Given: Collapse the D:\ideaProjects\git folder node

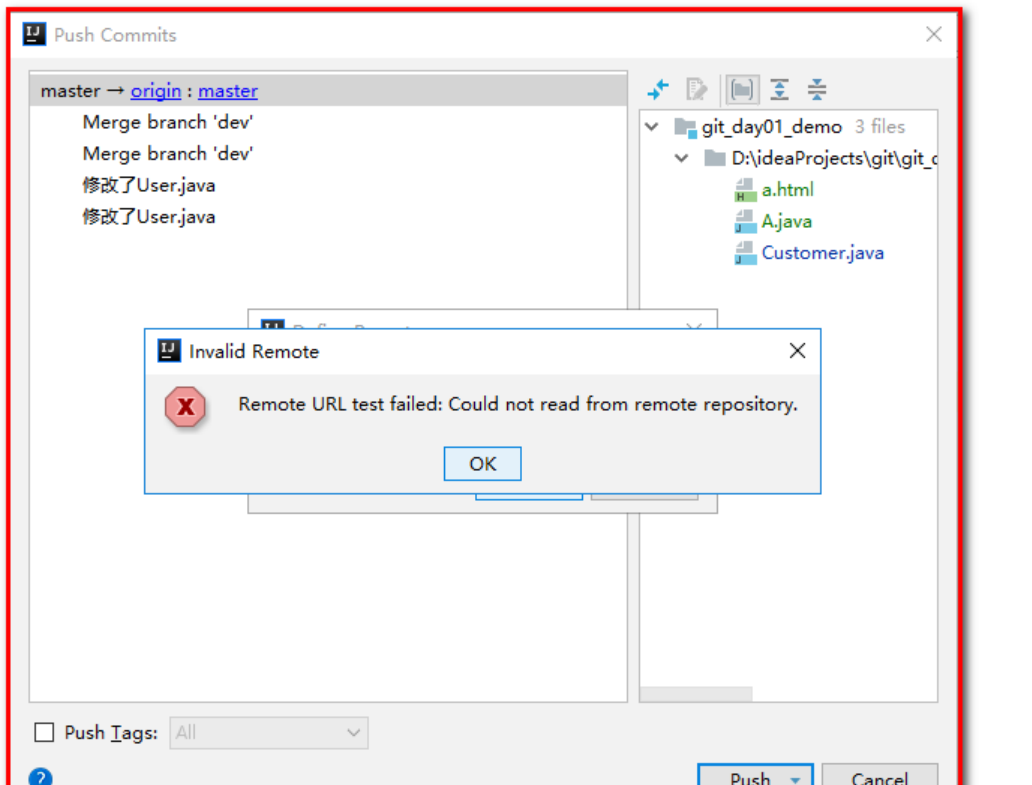Looking at the screenshot, I should [682, 158].
